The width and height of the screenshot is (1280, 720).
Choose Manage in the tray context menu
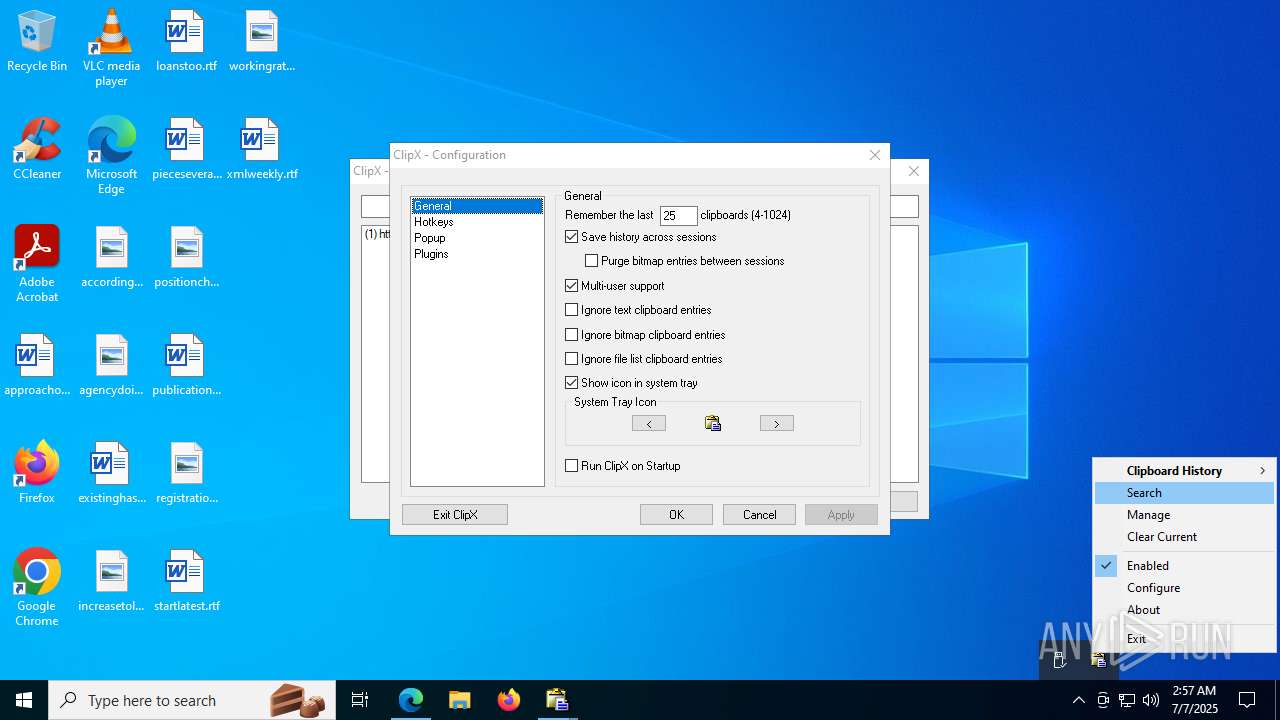[1184, 515]
